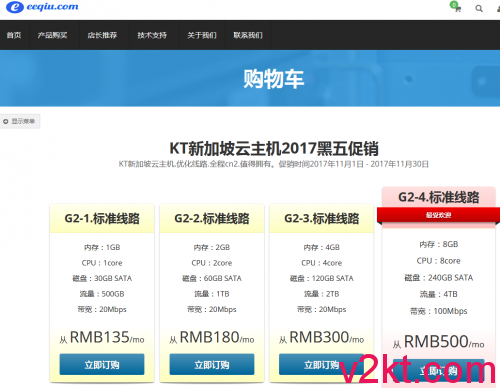Click the RMB300/mo price
This screenshot has width=500, height=388.
322,337
